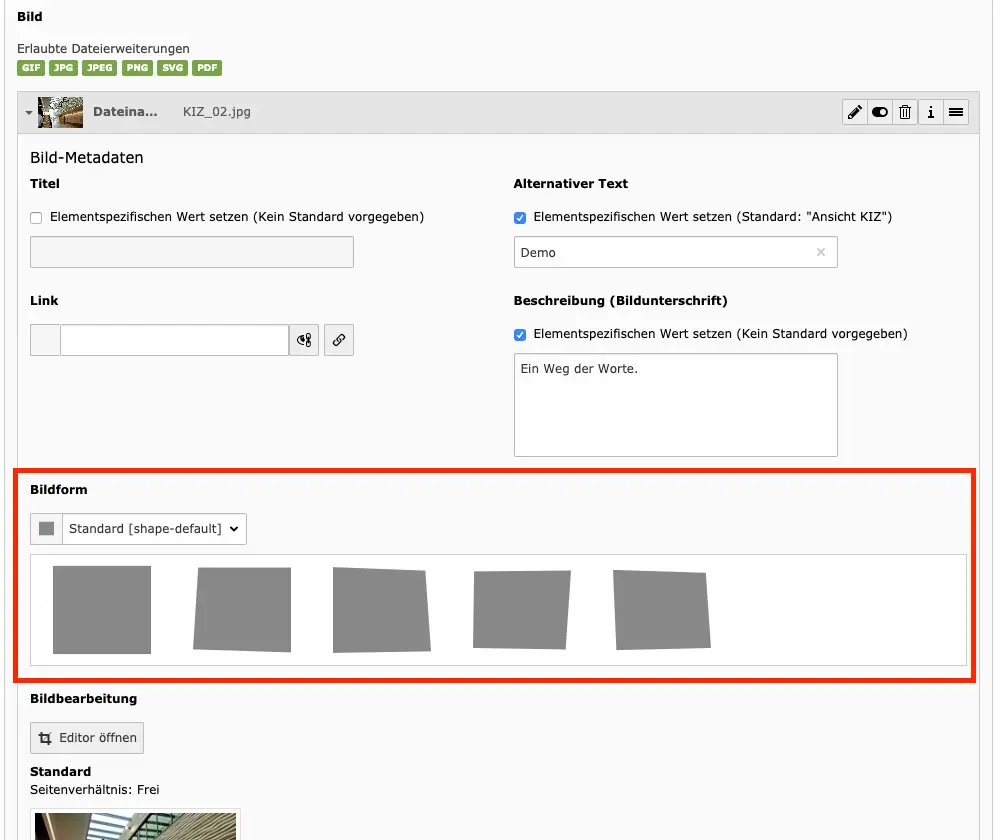Clear the Demo text with the x icon
Viewport: 1008px width, 840px height.
click(x=821, y=253)
